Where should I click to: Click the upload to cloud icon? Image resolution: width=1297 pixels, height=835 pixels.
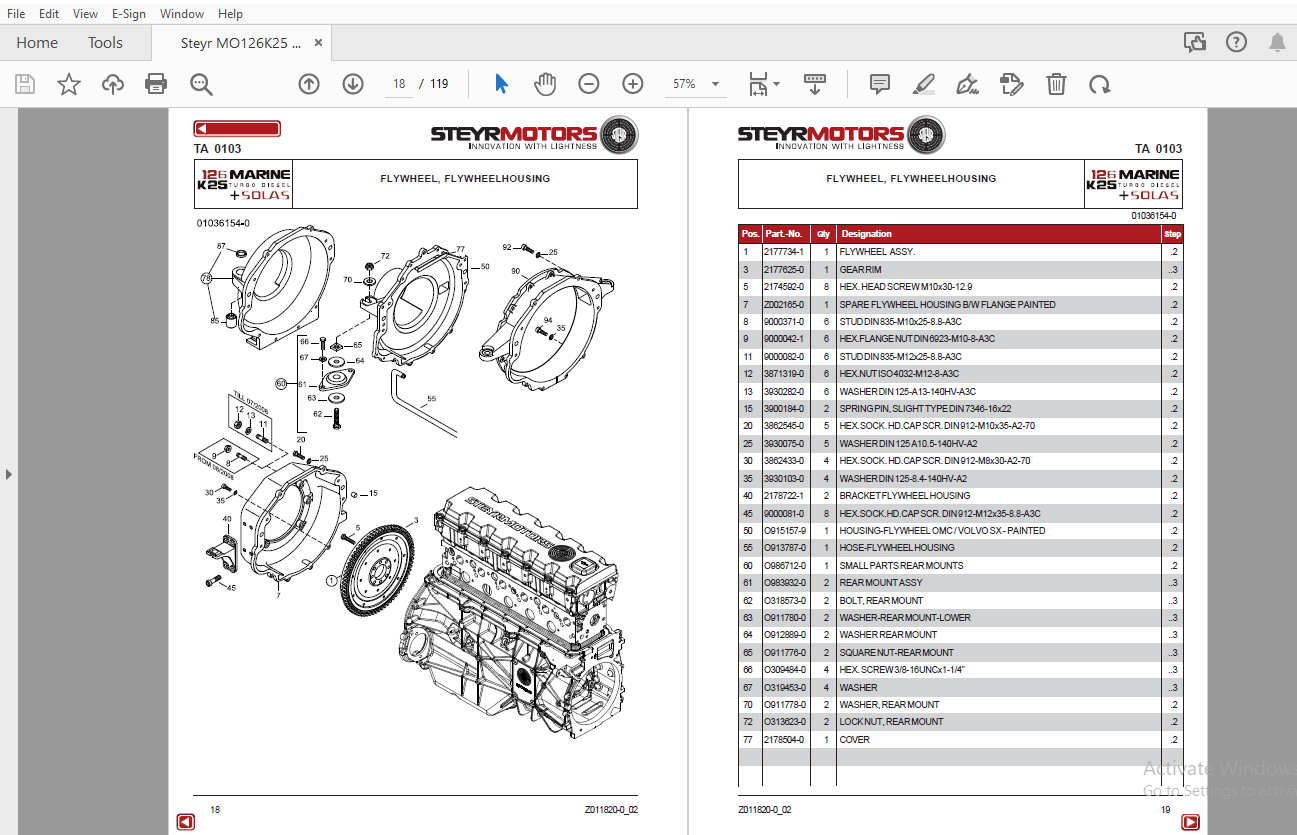coord(113,84)
